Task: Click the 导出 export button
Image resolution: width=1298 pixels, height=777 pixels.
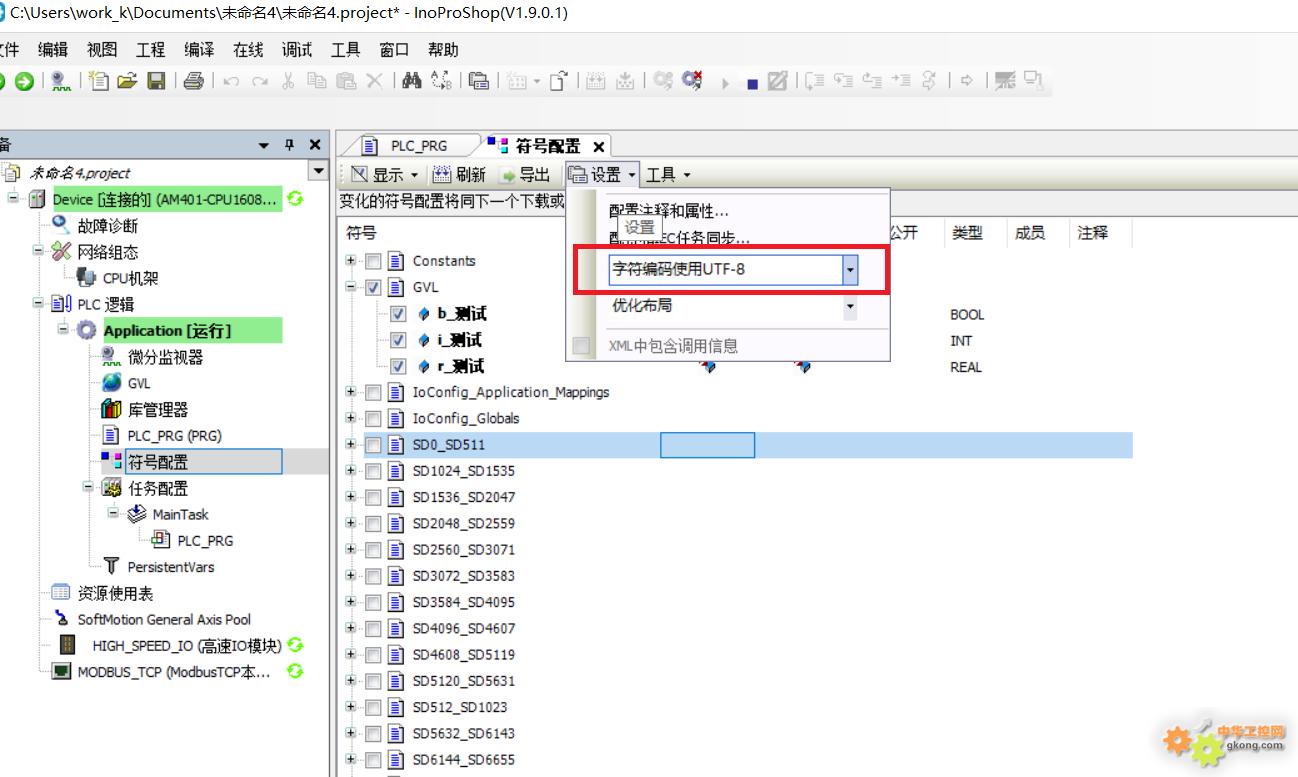Action: 525,175
